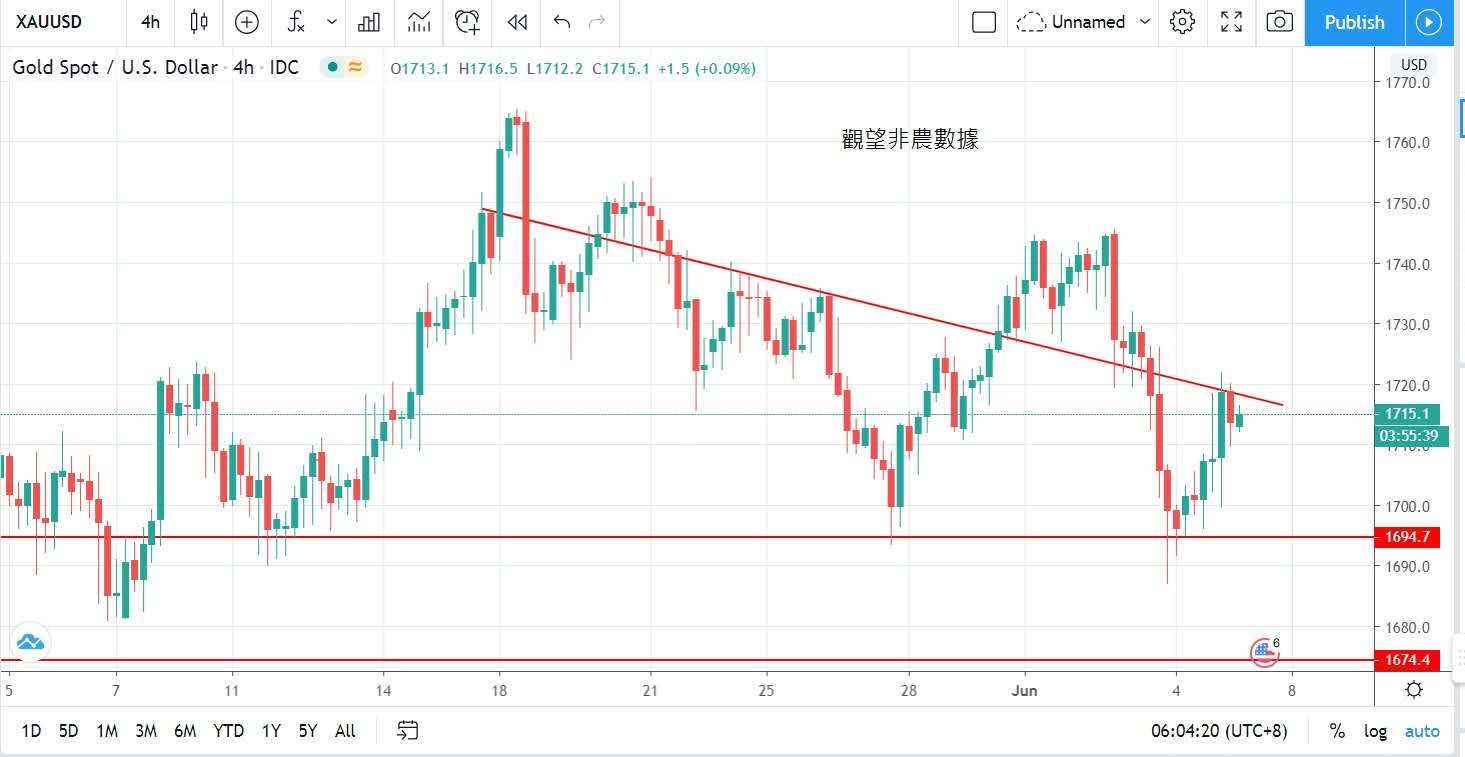Screen dimensions: 1465x757
Task: Toggle percent scale mode
Action: pos(1337,731)
